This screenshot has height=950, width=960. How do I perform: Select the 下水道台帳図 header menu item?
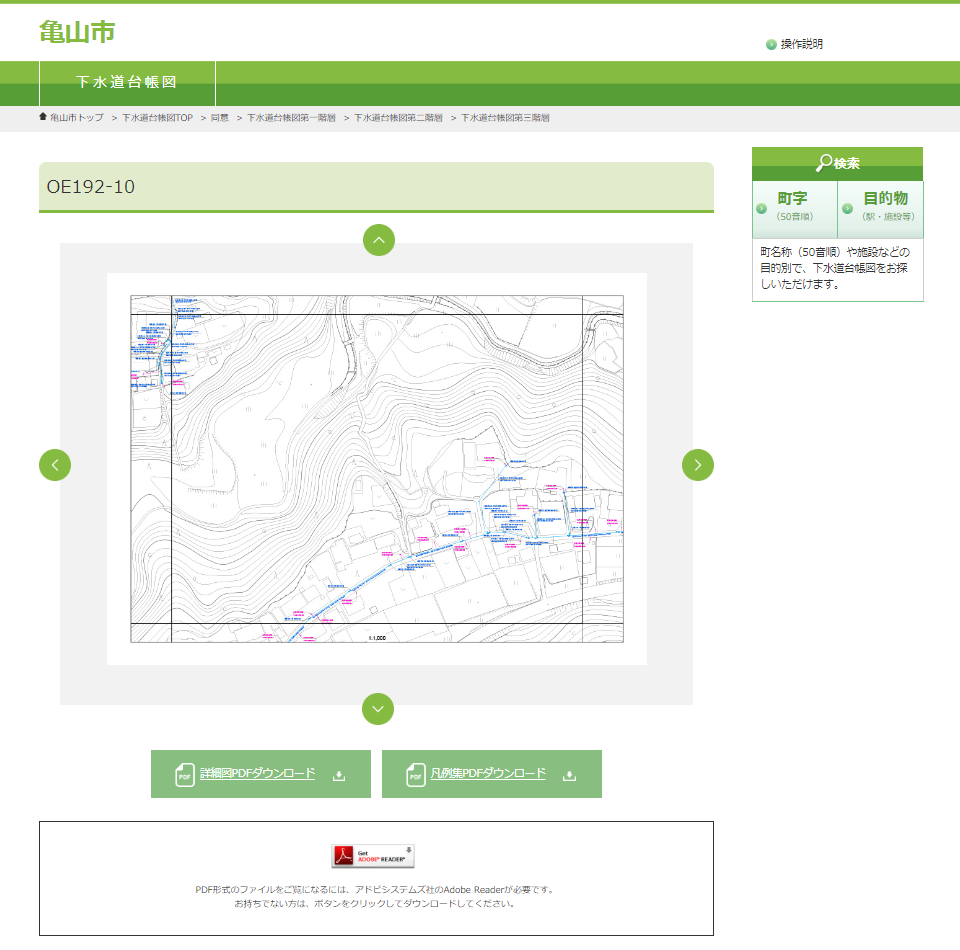point(127,82)
